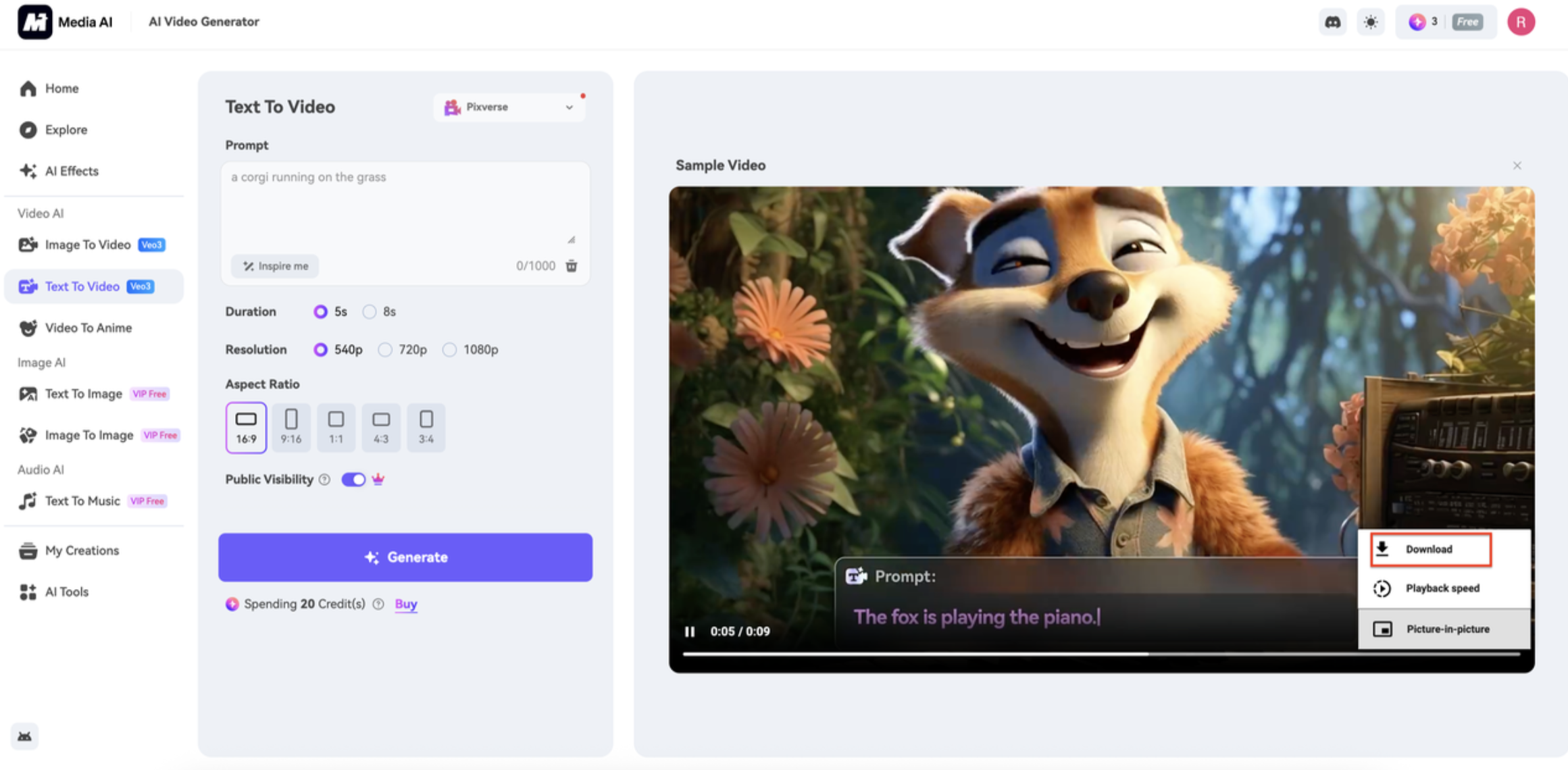This screenshot has width=1568, height=770.
Task: Open Playback speed submenu
Action: point(1442,588)
